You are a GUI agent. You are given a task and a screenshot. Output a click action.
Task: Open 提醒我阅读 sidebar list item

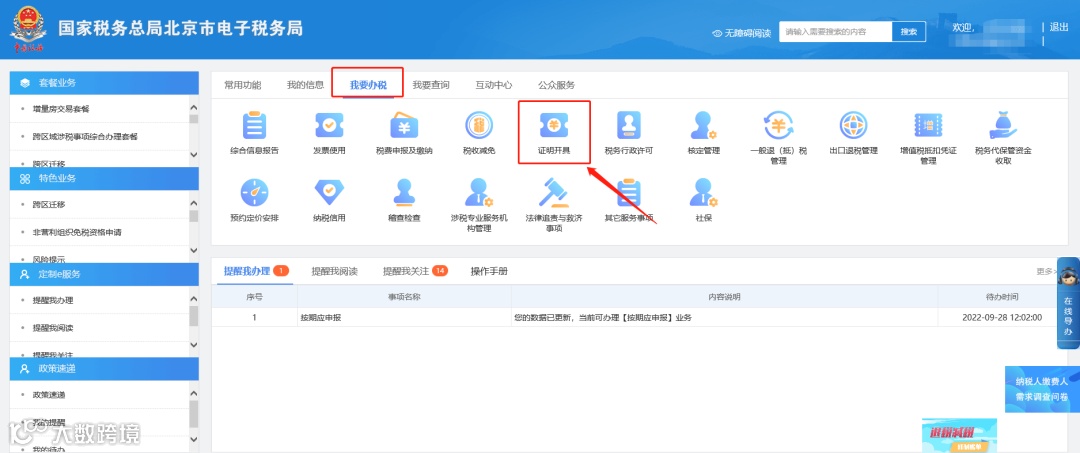(52, 328)
